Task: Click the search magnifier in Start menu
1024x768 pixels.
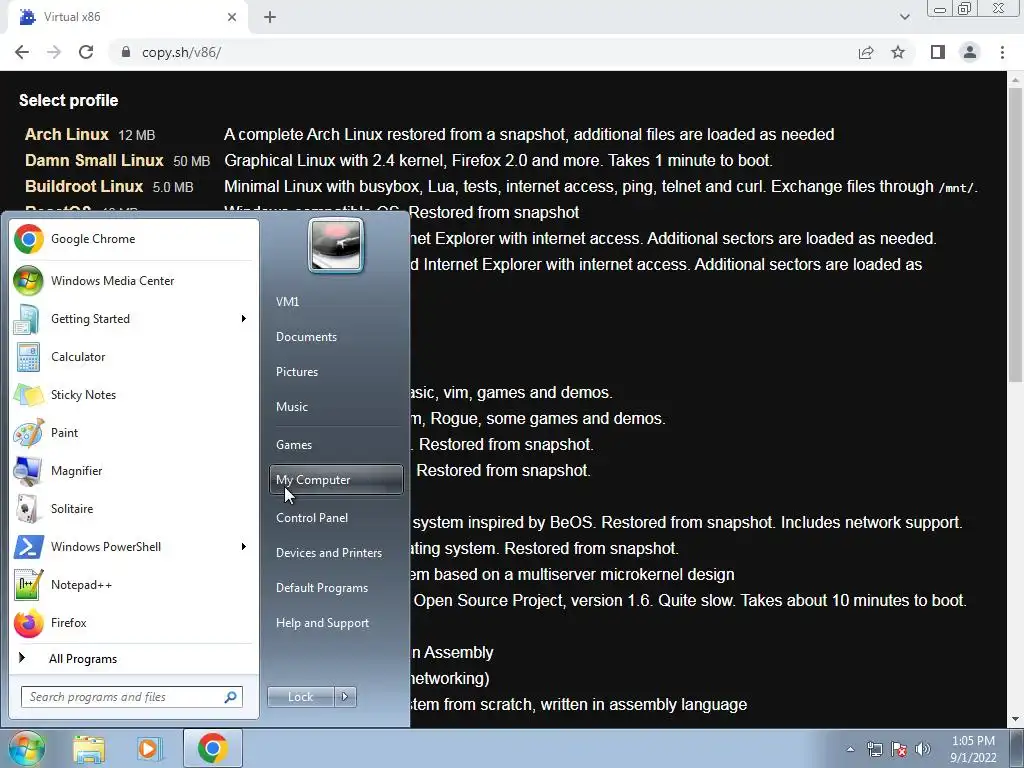Action: pyautogui.click(x=231, y=697)
